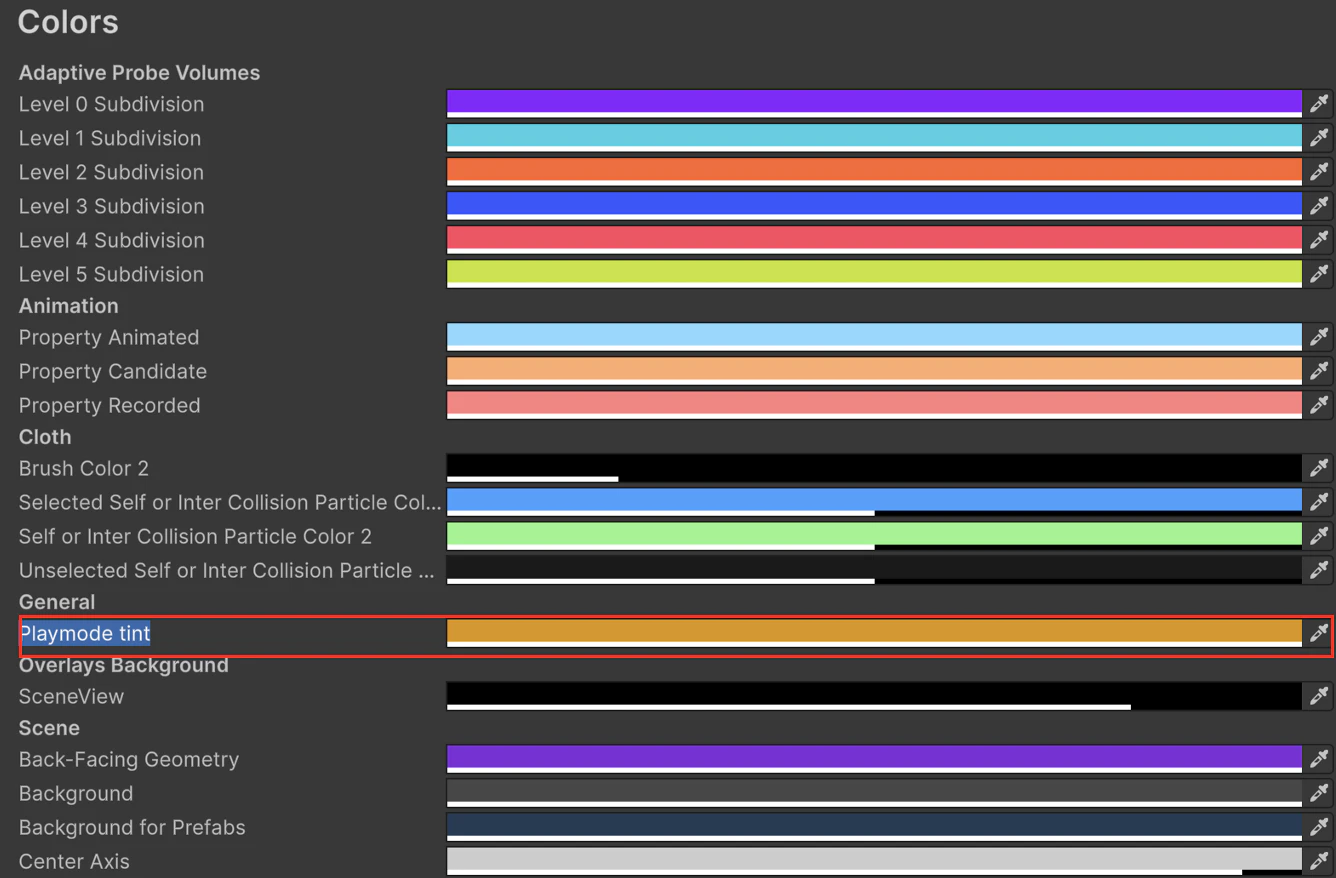Click eyedropper for Level 5 Subdivision
Viewport: 1336px width, 878px height.
coord(1319,274)
